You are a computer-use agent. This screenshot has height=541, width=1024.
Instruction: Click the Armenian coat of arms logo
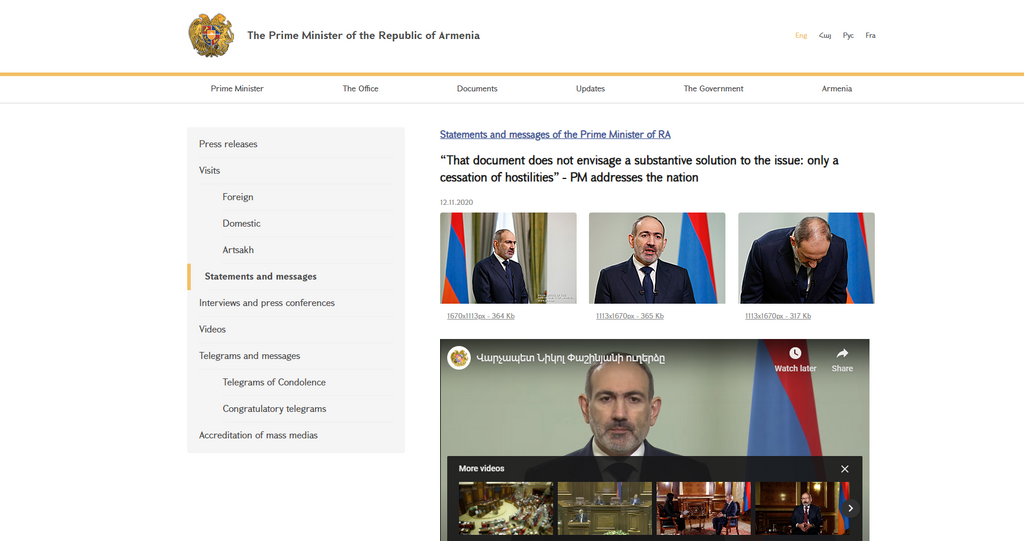point(211,35)
